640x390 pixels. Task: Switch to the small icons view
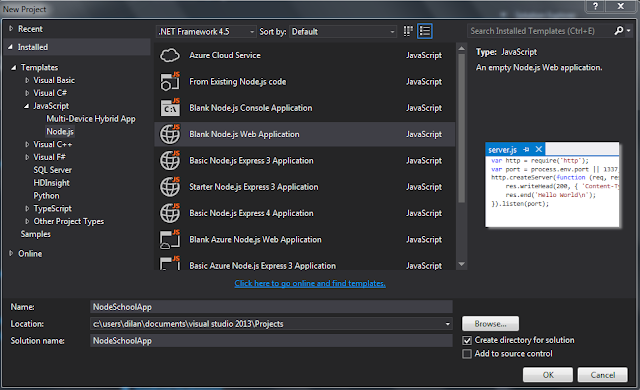click(408, 31)
